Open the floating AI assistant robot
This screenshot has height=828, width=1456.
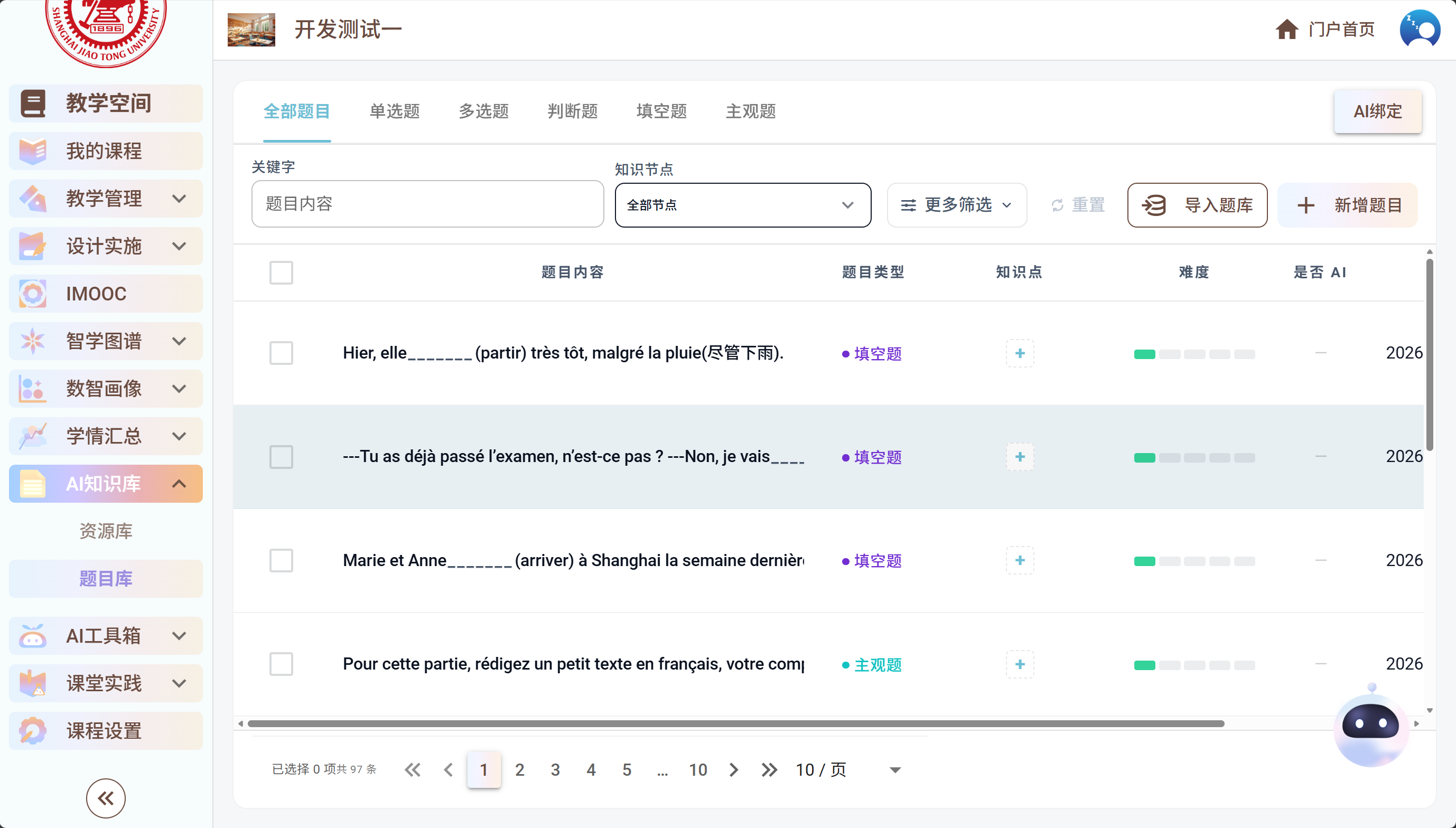tap(1371, 726)
